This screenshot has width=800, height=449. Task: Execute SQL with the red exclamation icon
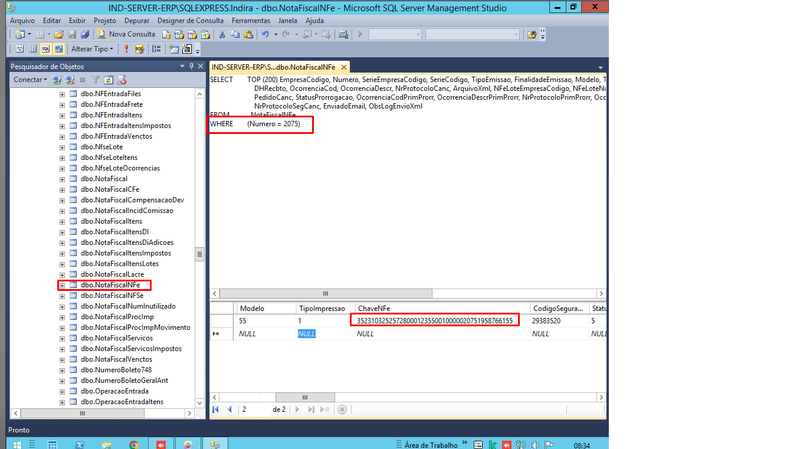pos(126,49)
